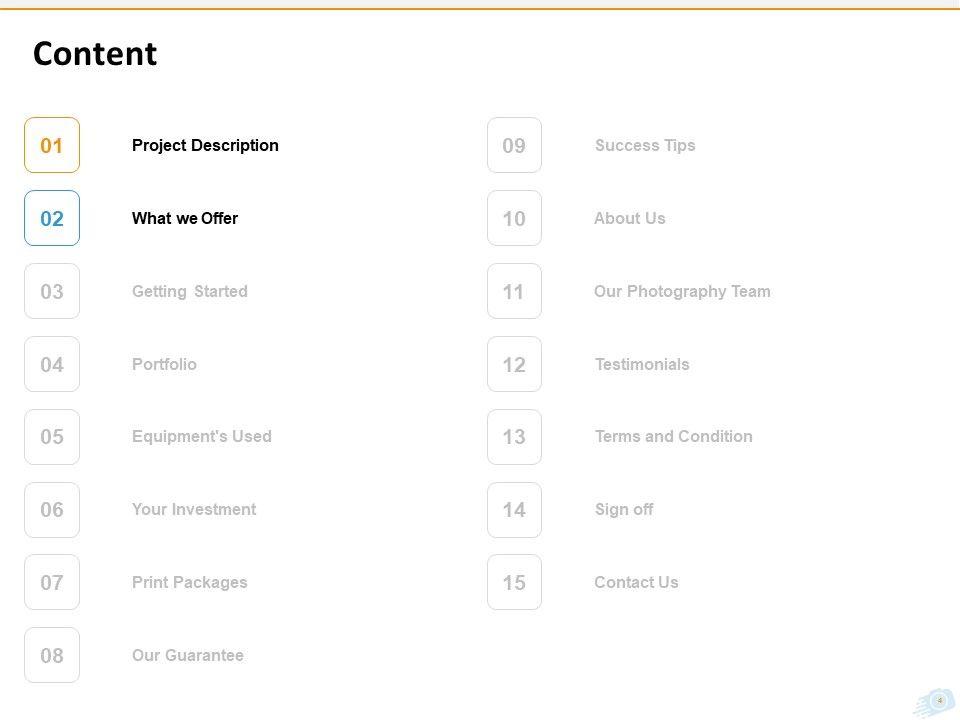Screen dimensions: 960x720
Task: Open Our Photography Team section
Action: click(x=682, y=291)
